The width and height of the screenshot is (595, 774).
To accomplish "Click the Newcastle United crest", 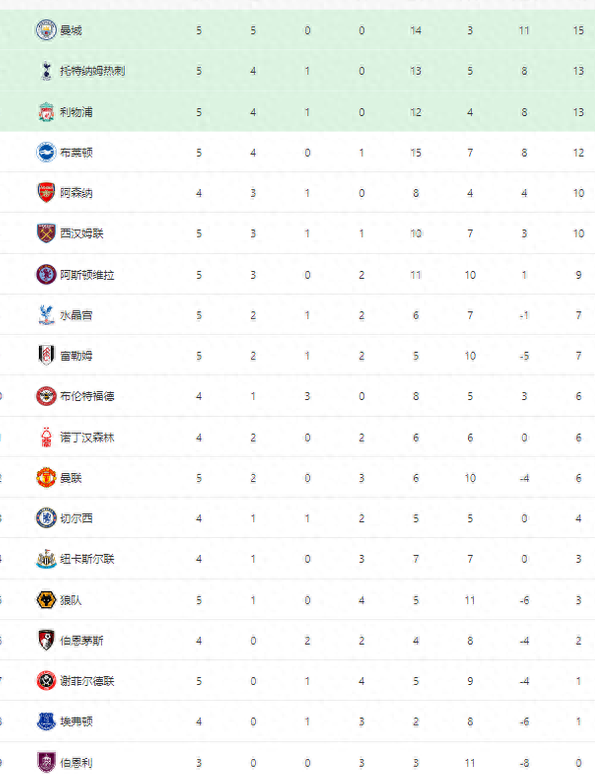I will click(x=46, y=559).
